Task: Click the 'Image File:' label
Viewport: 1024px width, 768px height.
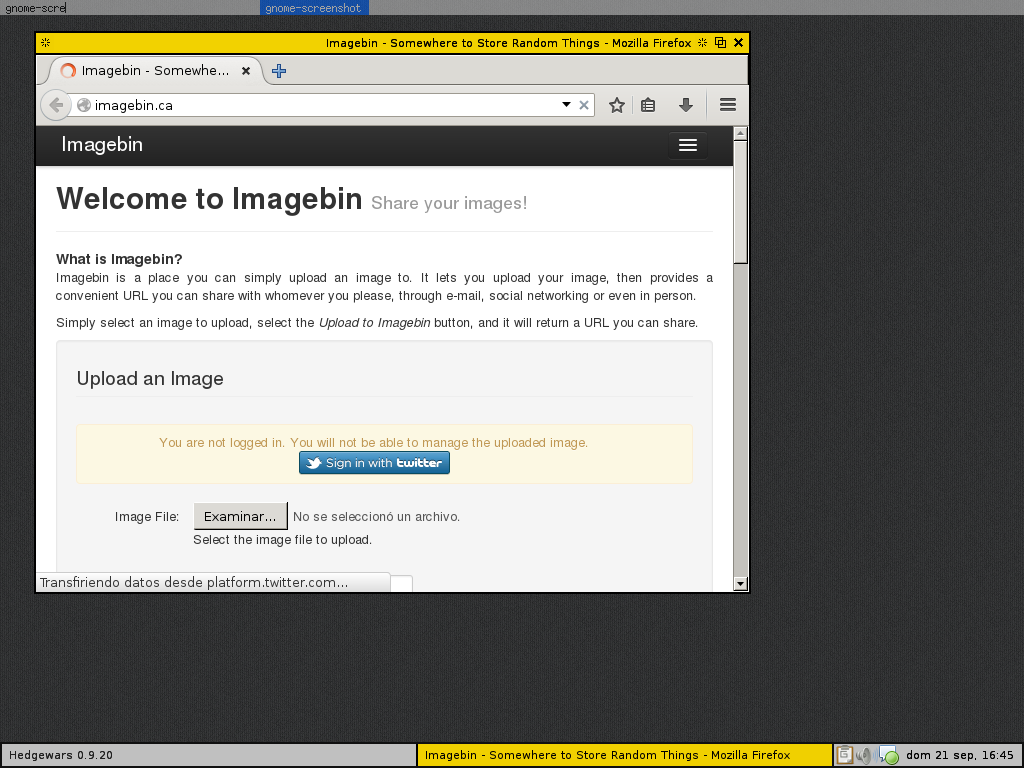Action: coord(147,517)
